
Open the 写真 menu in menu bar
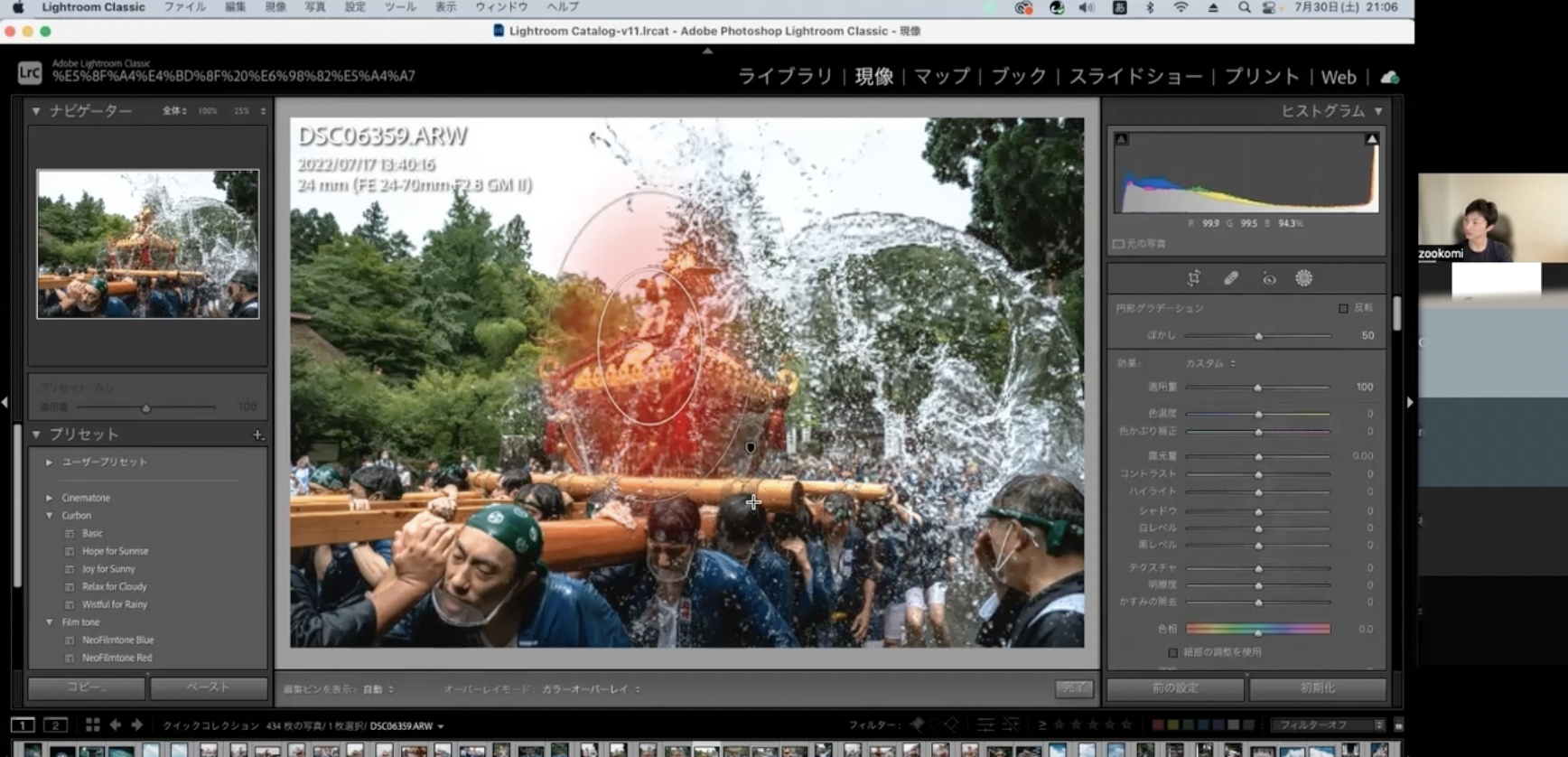pyautogui.click(x=314, y=7)
